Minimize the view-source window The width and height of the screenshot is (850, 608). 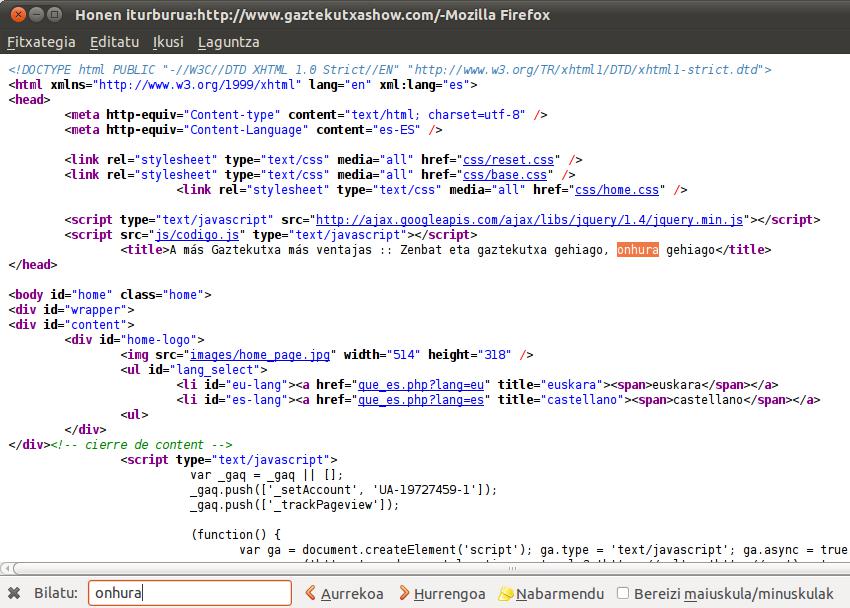(36, 15)
